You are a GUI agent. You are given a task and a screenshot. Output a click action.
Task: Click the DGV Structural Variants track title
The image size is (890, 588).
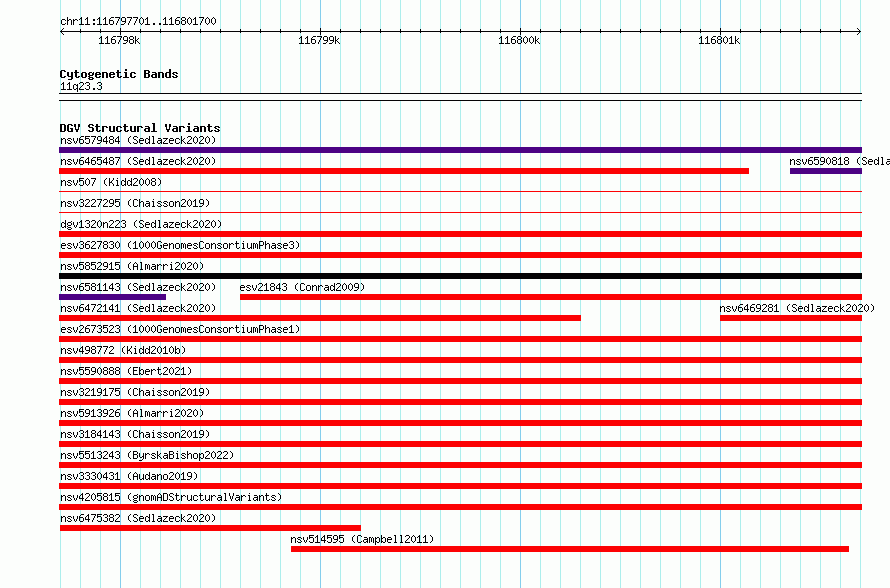pyautogui.click(x=140, y=128)
